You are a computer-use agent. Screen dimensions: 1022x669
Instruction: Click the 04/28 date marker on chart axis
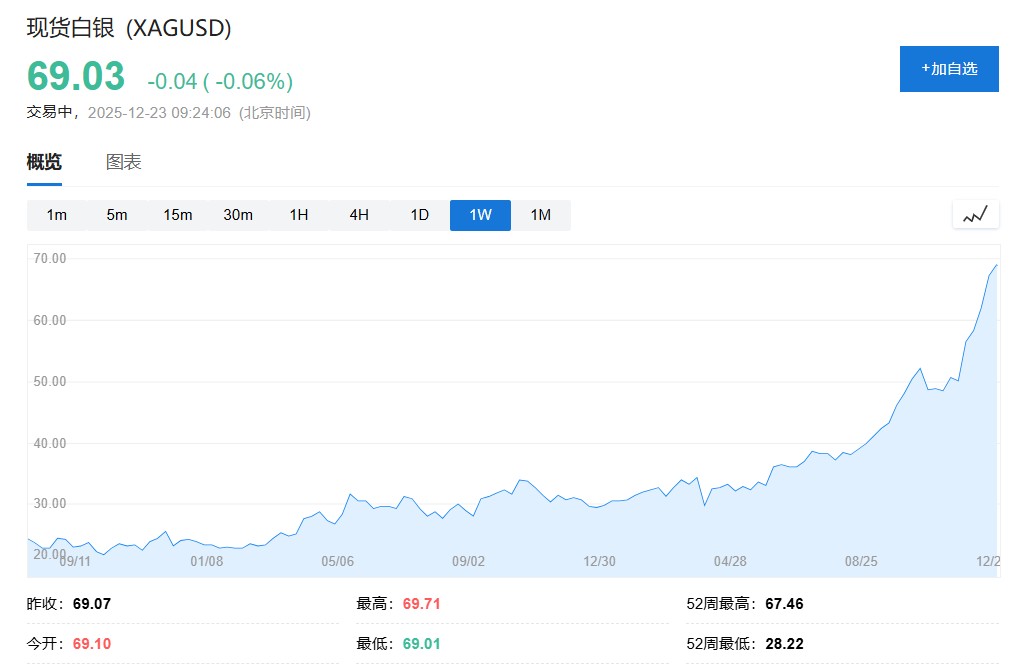(730, 561)
